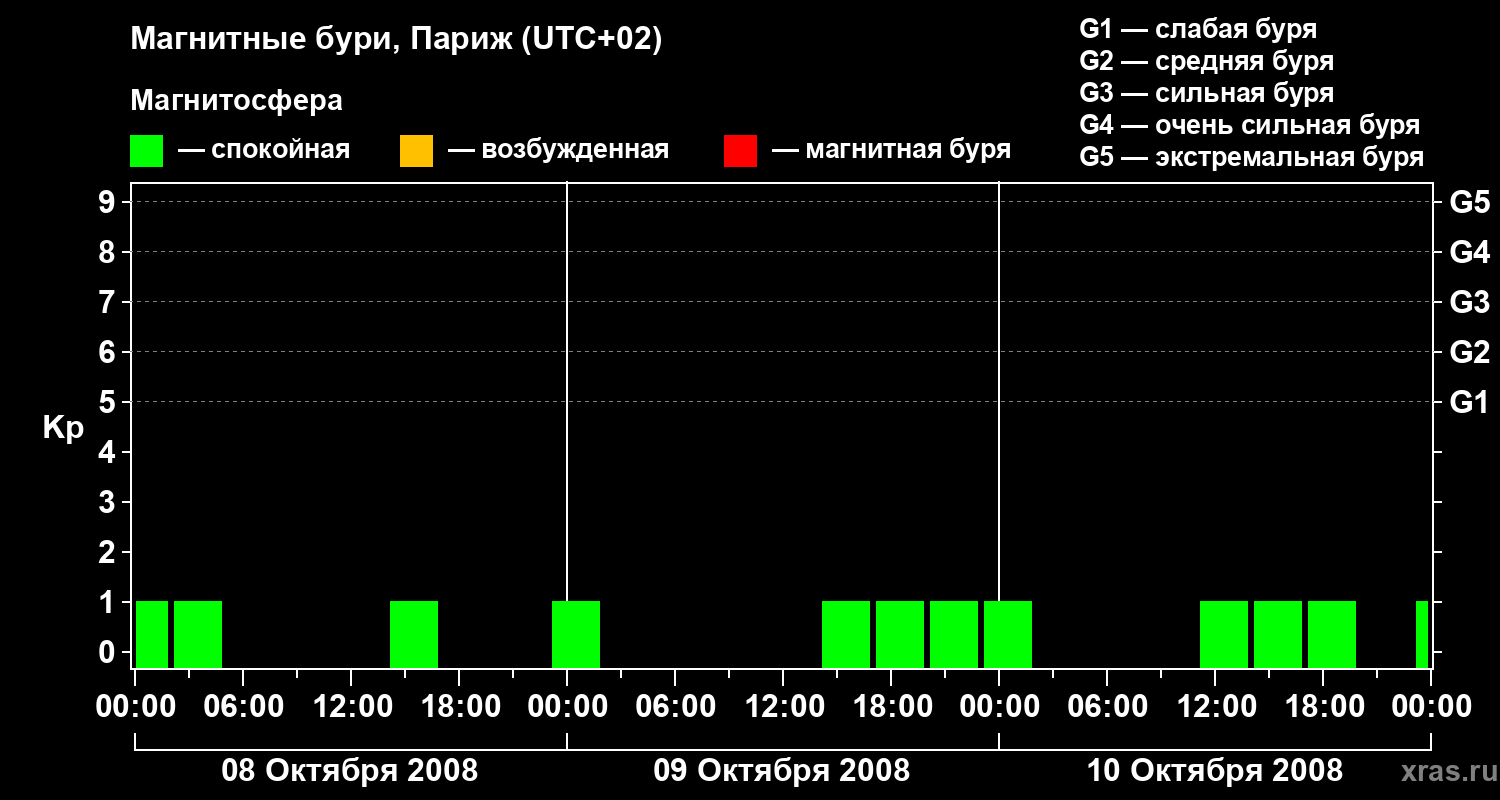Click the '18:00' time label under 10 October
This screenshot has width=1500, height=800.
1323,707
